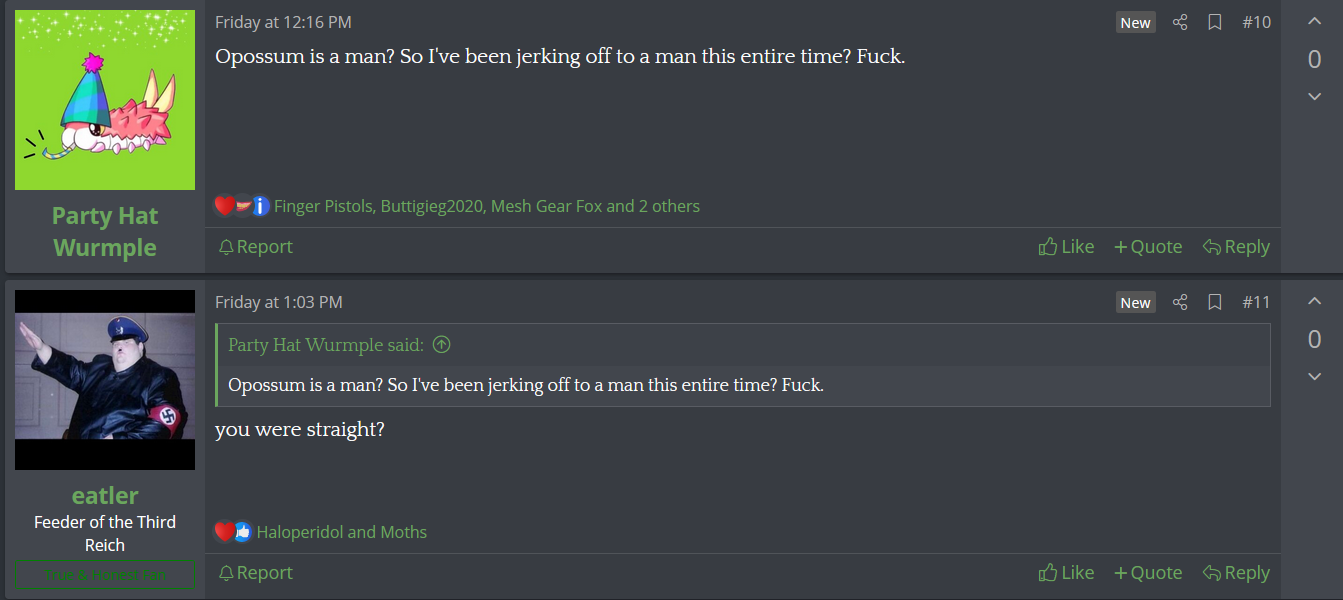The width and height of the screenshot is (1343, 600).
Task: Upvote post #10 with the up chevron
Action: tap(1314, 22)
